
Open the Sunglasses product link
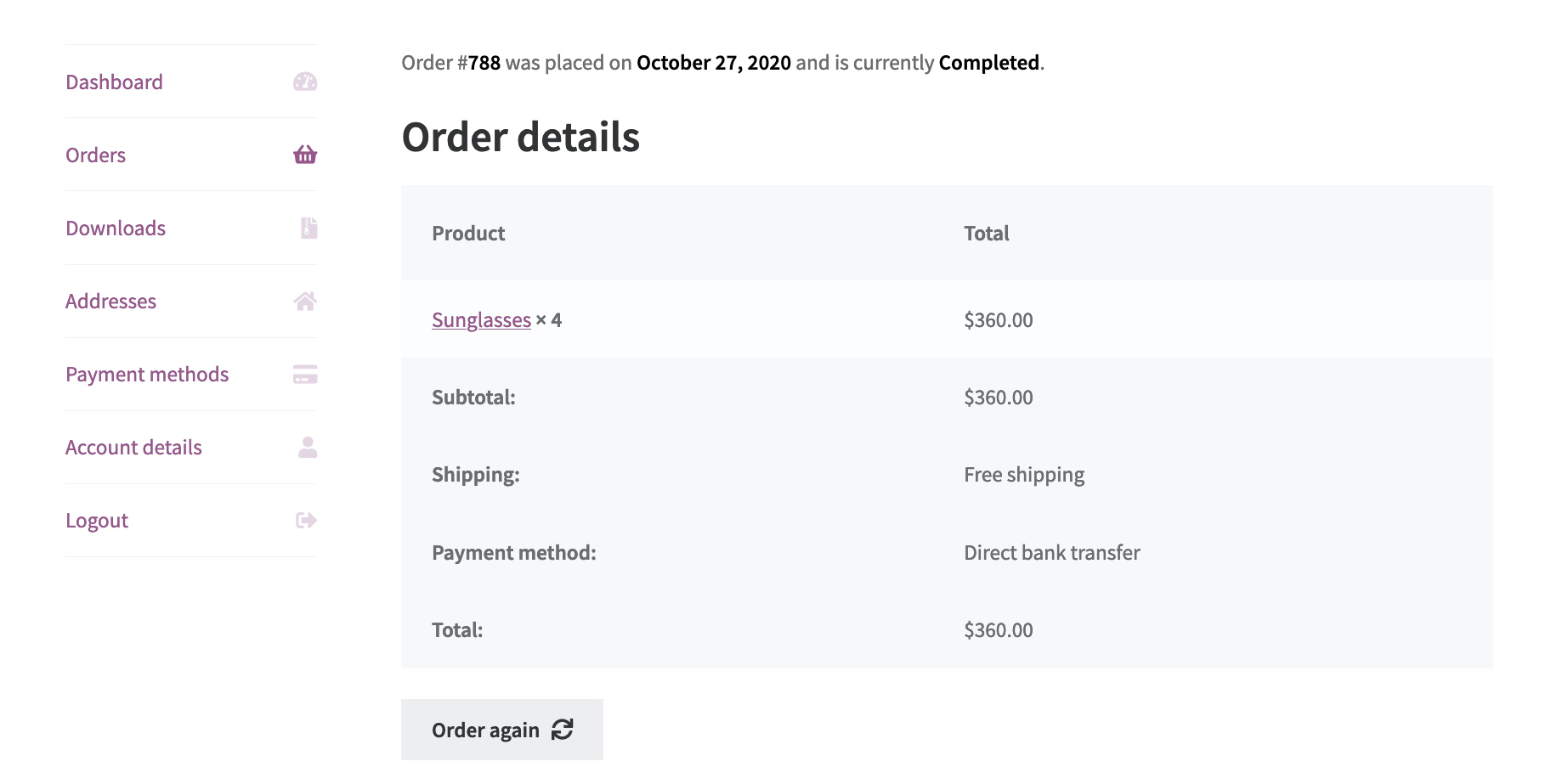481,320
